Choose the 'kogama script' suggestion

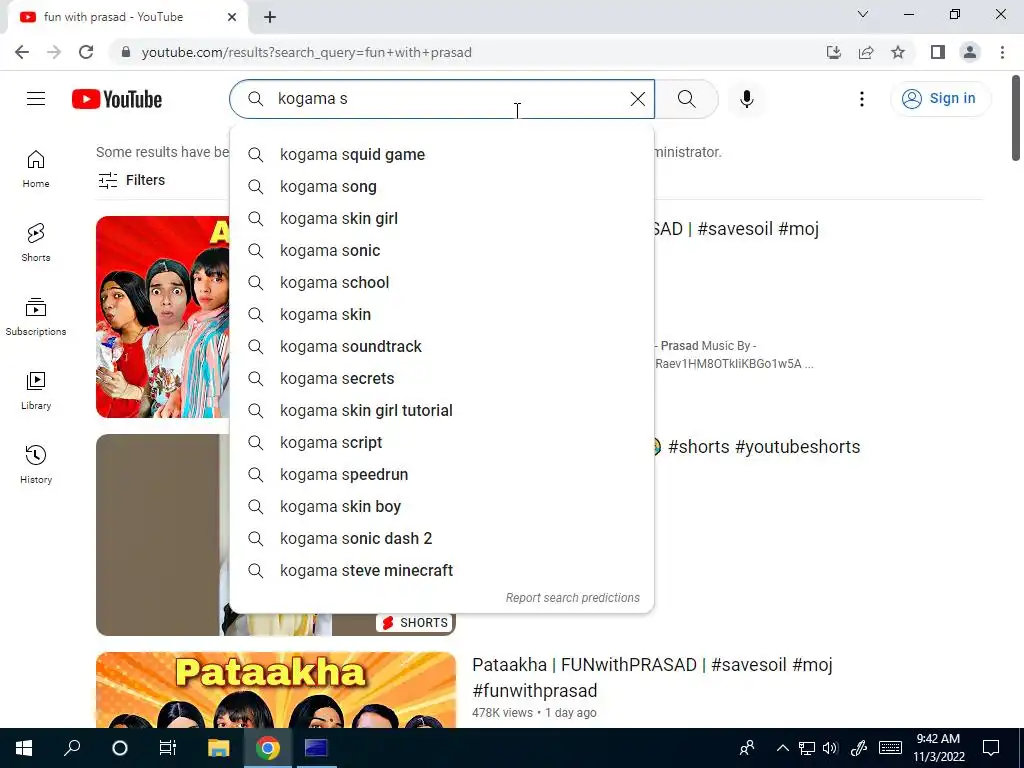point(441,443)
